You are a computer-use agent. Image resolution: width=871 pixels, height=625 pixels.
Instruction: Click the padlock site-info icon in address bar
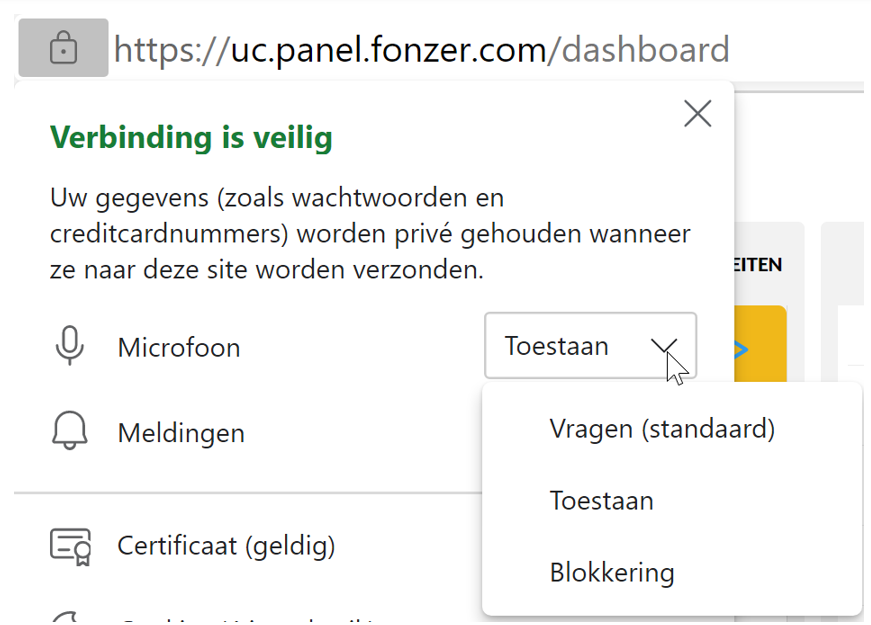(x=63, y=48)
